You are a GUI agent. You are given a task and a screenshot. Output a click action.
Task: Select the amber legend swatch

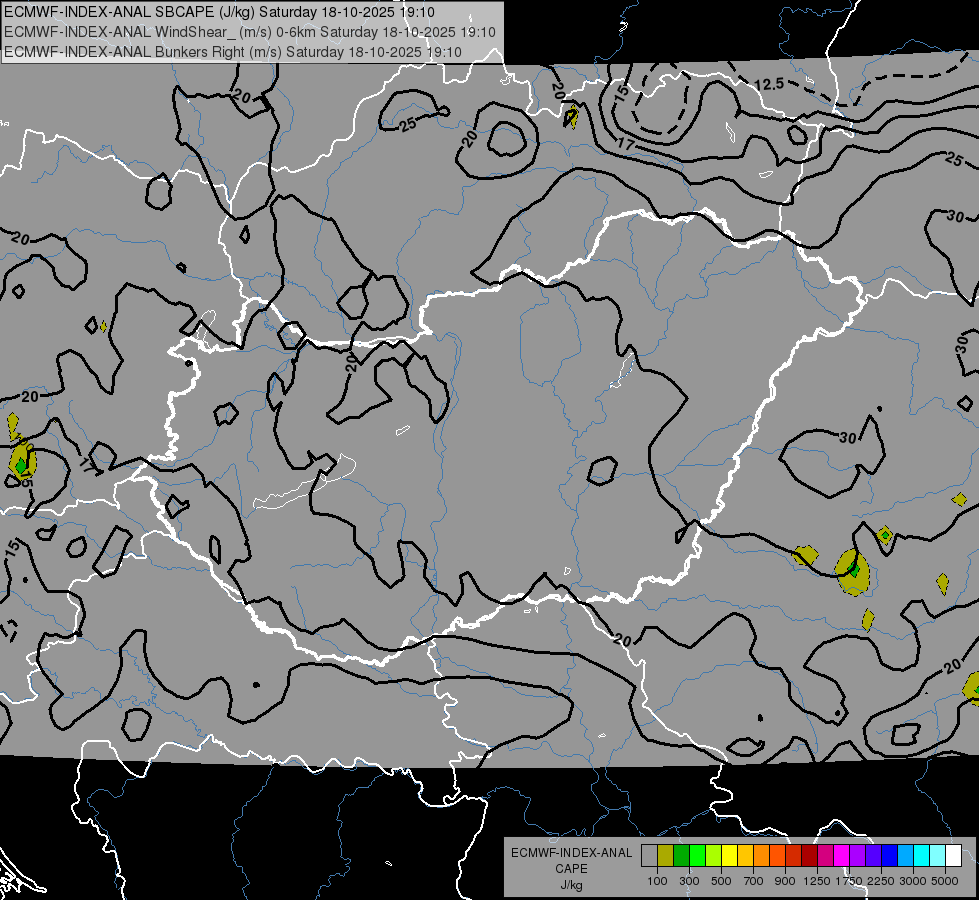point(745,856)
